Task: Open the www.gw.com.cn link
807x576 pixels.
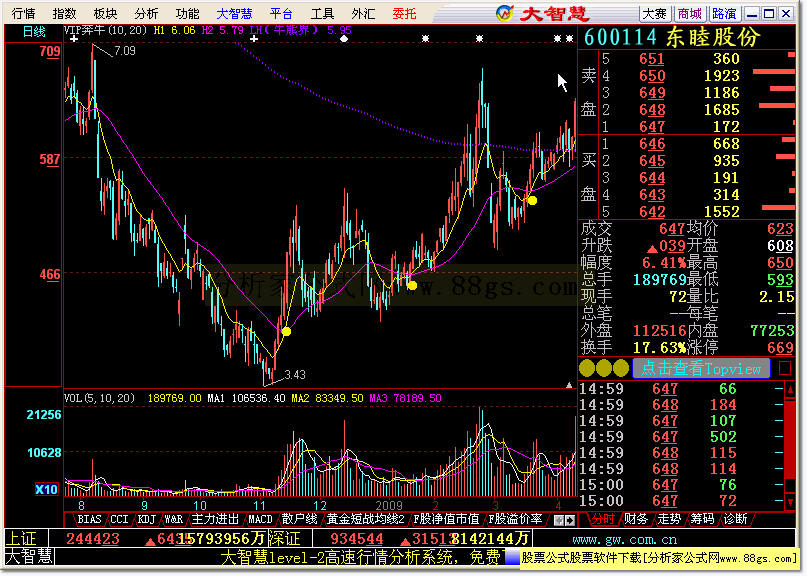Action: (x=624, y=539)
